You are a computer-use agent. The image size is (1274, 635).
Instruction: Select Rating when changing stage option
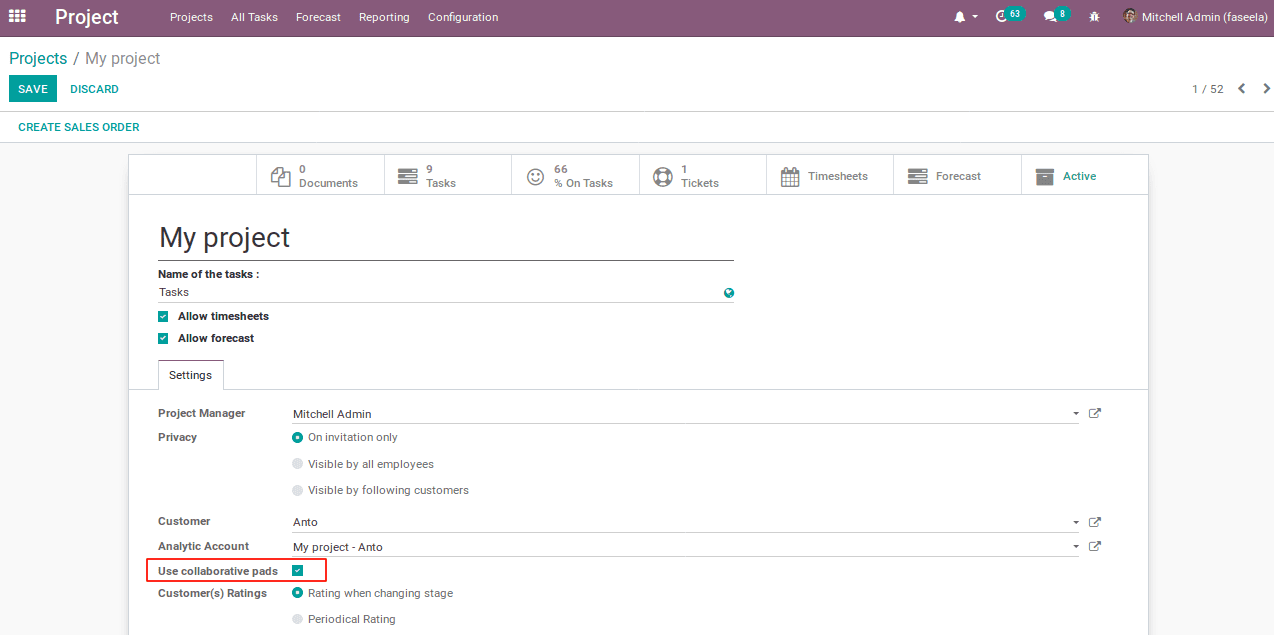297,593
